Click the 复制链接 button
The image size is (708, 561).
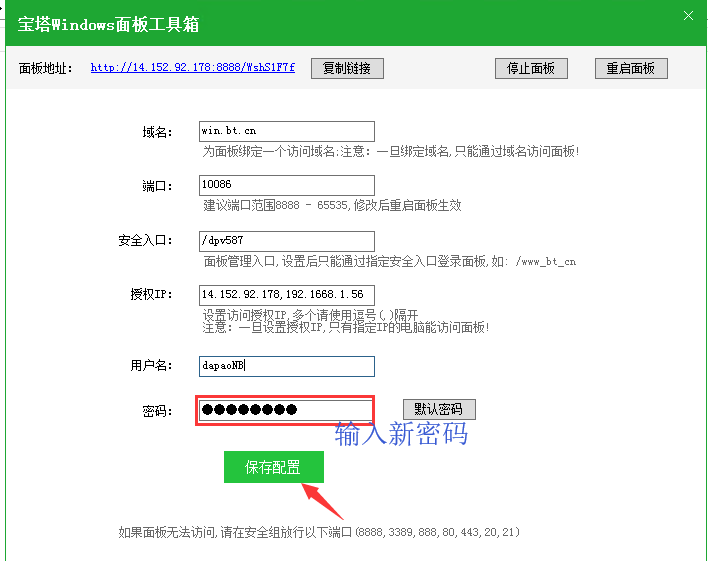point(347,68)
